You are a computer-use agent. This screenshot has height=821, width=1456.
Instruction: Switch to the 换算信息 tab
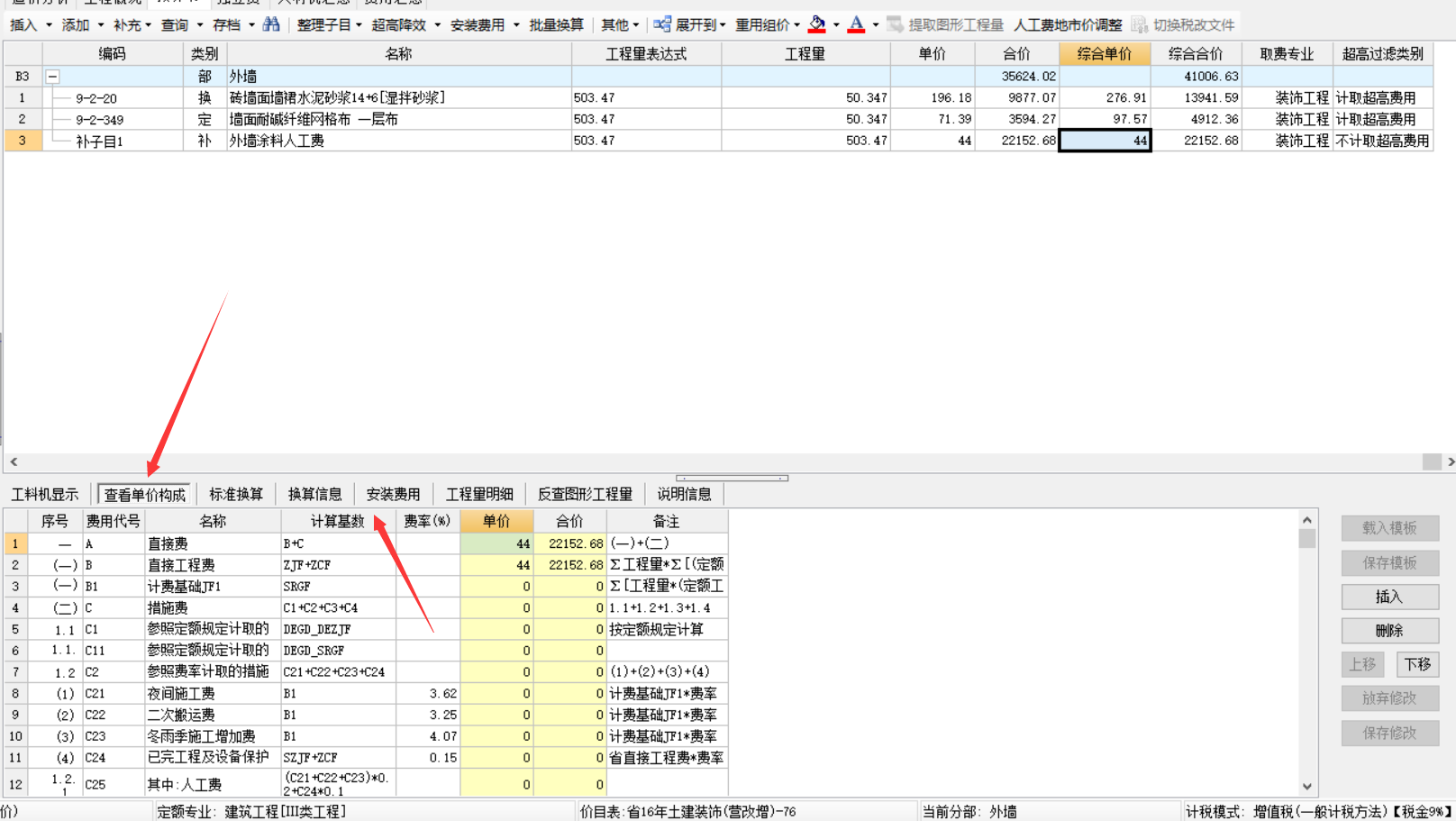pos(314,494)
